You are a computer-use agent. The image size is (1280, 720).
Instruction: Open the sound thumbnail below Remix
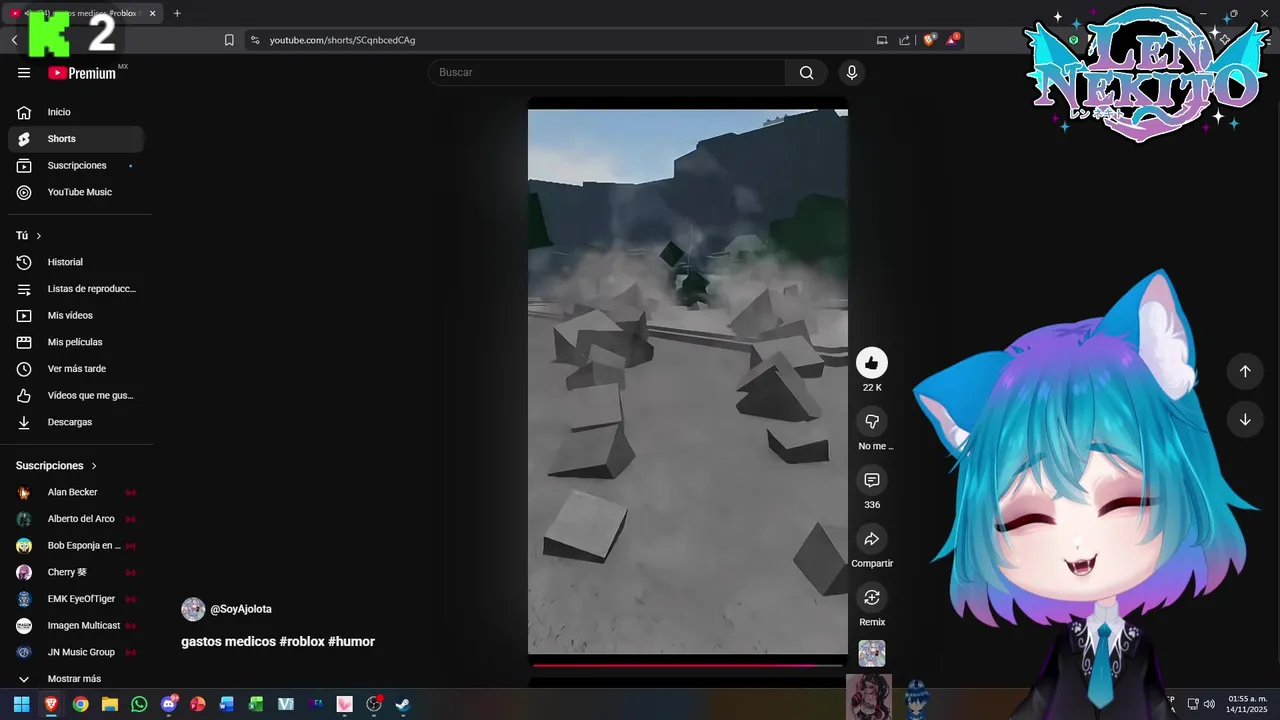[x=872, y=653]
